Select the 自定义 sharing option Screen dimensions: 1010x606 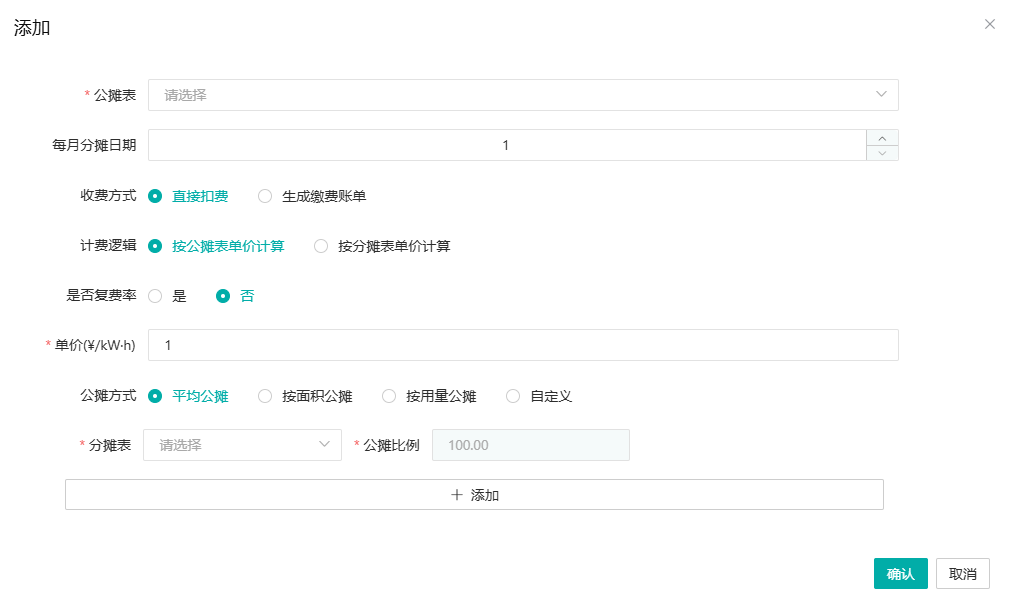pyautogui.click(x=513, y=396)
